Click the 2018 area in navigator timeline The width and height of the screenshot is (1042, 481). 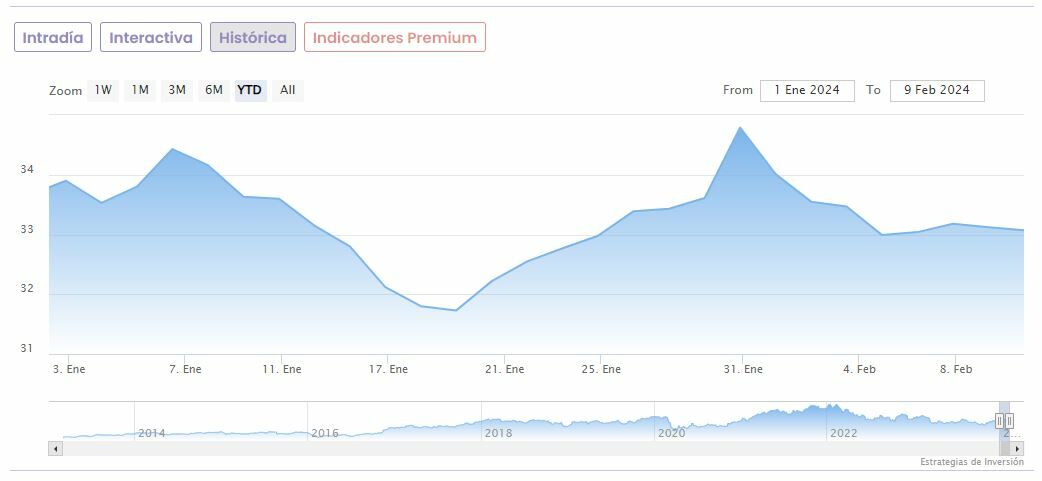click(498, 426)
